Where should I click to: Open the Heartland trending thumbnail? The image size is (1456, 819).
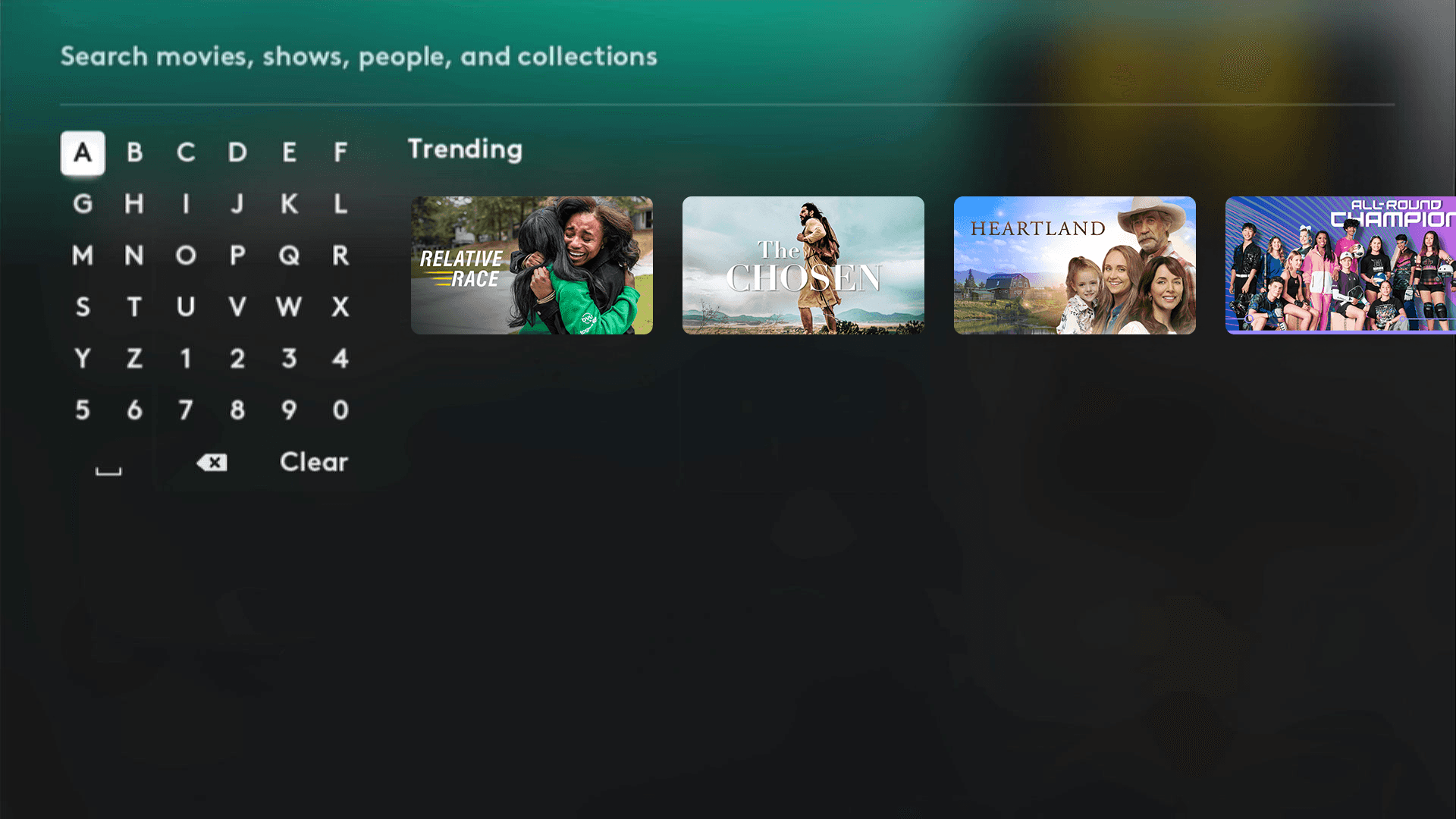click(x=1075, y=265)
